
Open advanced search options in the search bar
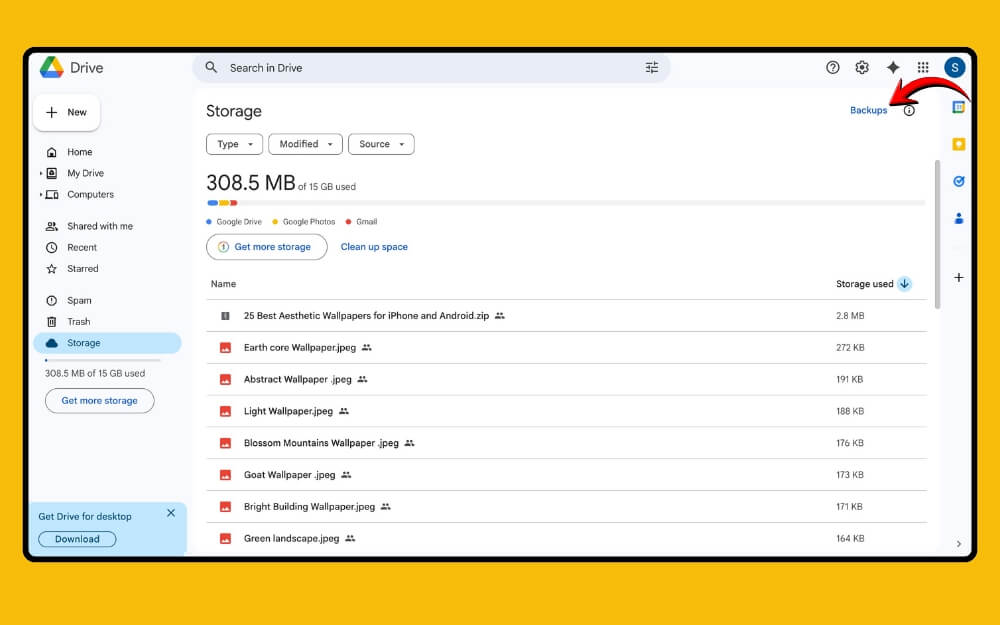point(652,67)
